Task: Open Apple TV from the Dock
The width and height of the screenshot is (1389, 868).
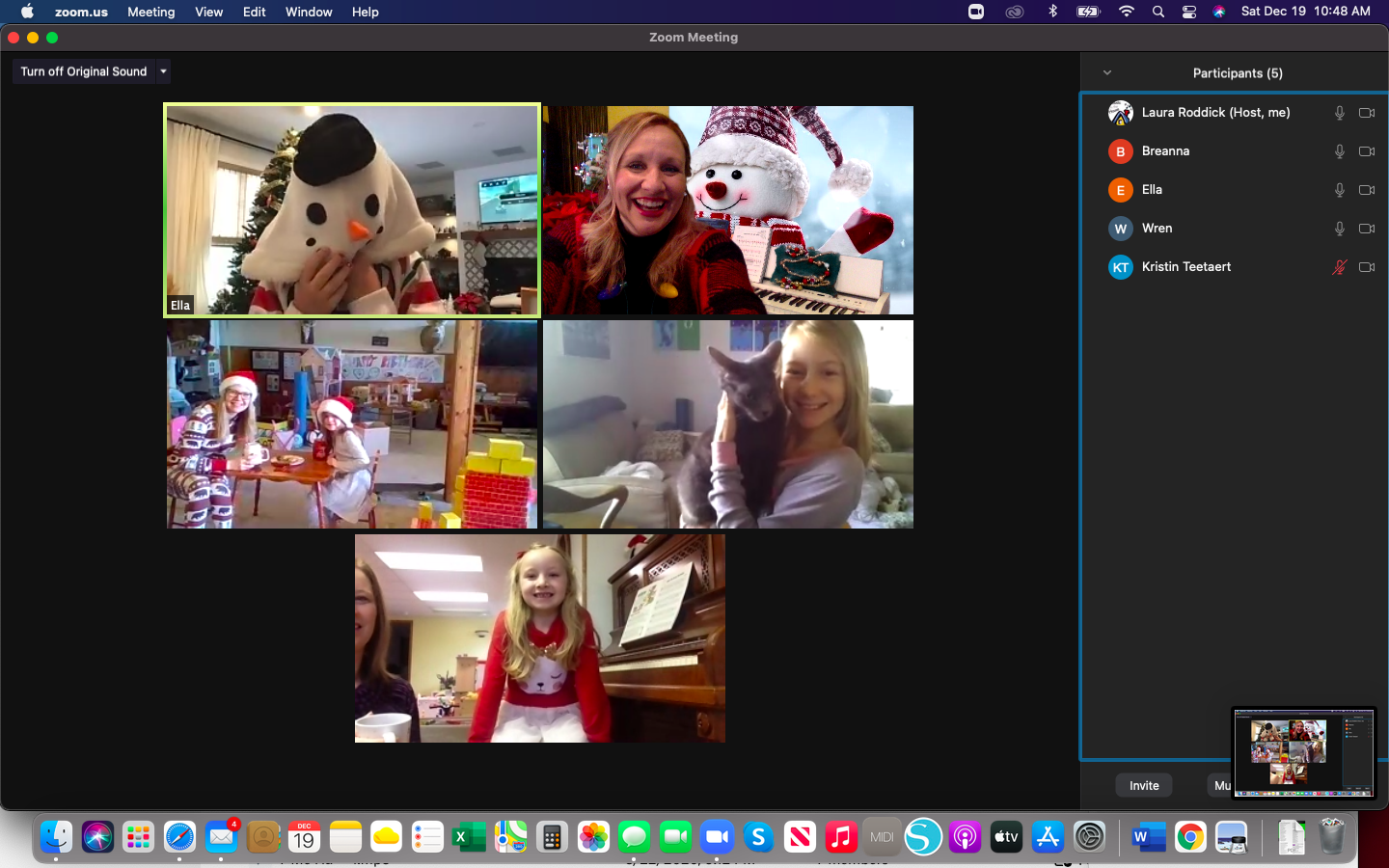Action: click(1006, 837)
